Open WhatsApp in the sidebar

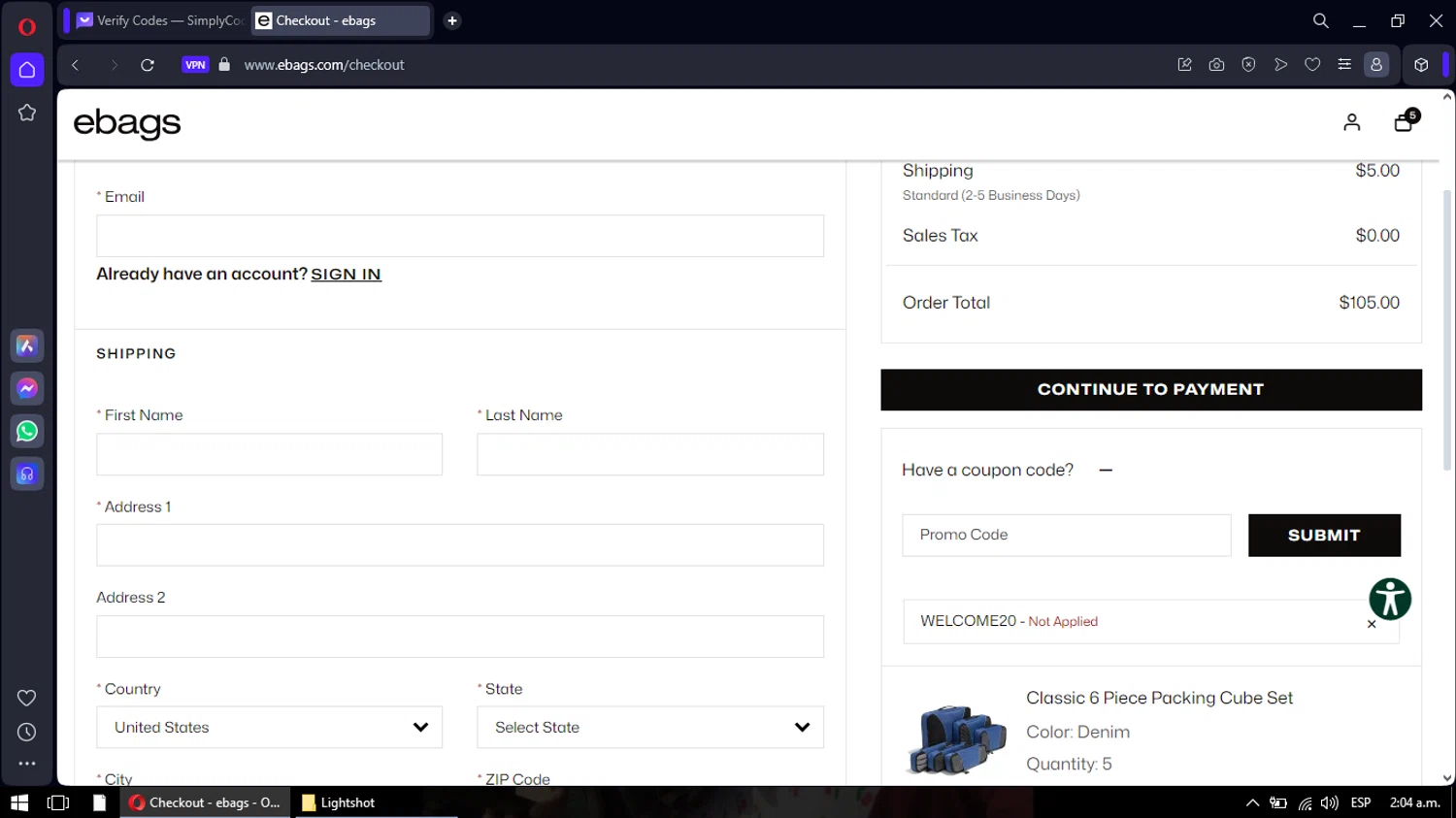tap(27, 431)
